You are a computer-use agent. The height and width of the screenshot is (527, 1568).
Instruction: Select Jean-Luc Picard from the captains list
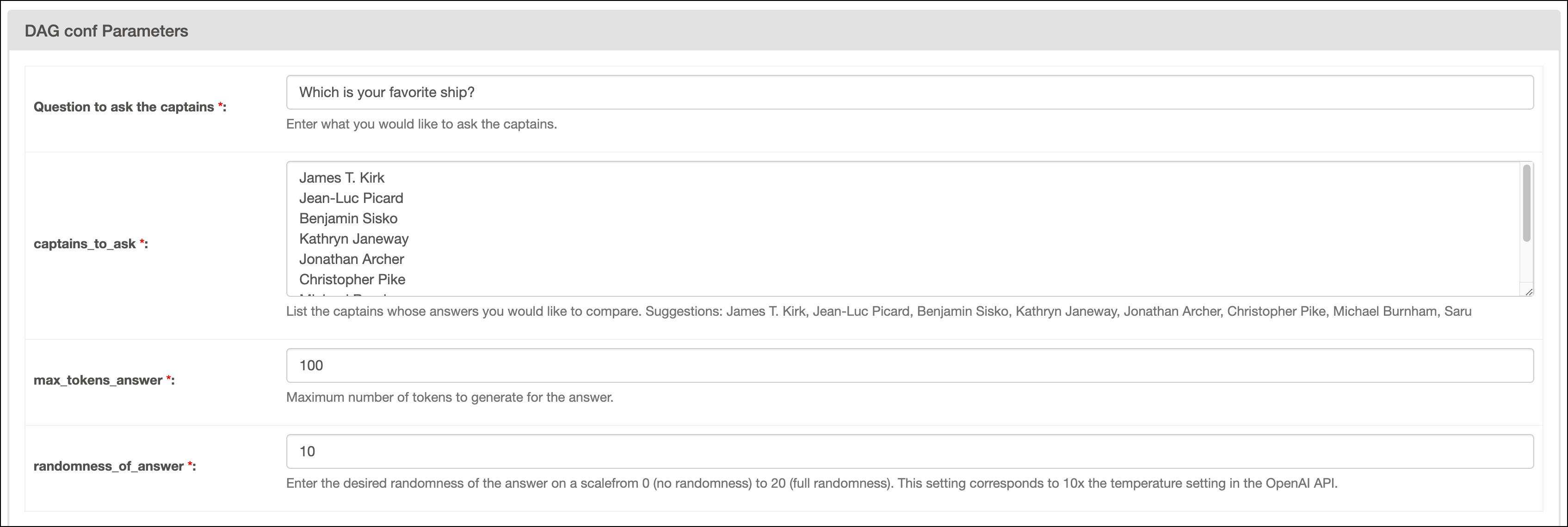[x=351, y=198]
